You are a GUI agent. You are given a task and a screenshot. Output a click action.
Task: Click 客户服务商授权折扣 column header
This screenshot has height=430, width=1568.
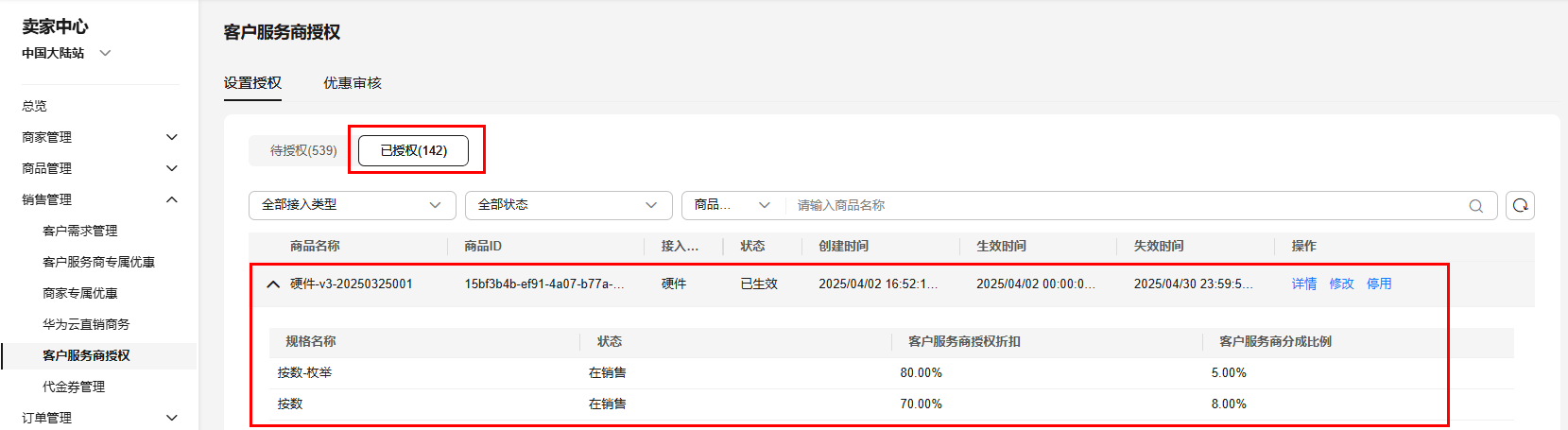coord(964,341)
